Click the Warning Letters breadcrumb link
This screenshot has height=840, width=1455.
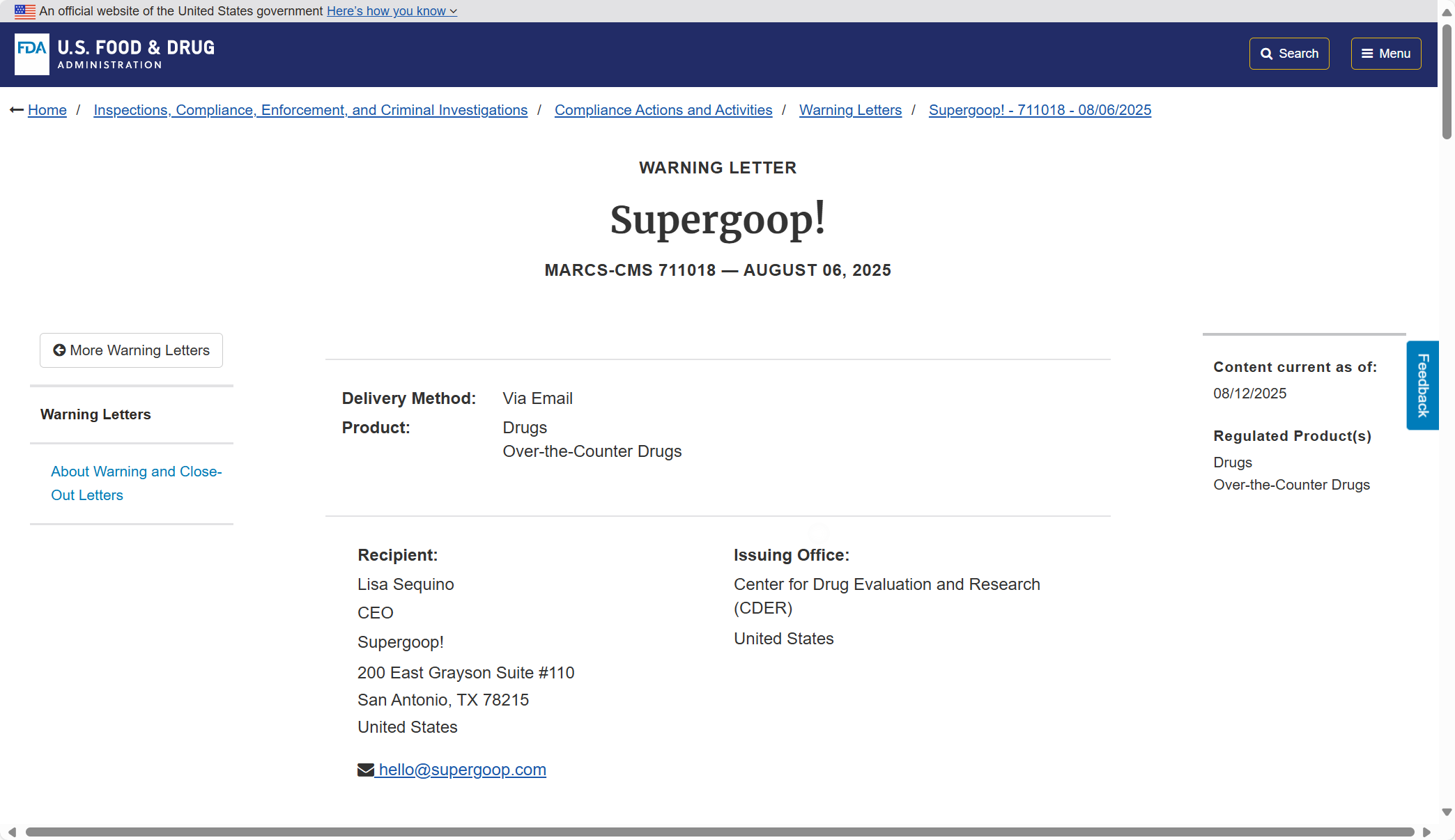click(x=850, y=110)
